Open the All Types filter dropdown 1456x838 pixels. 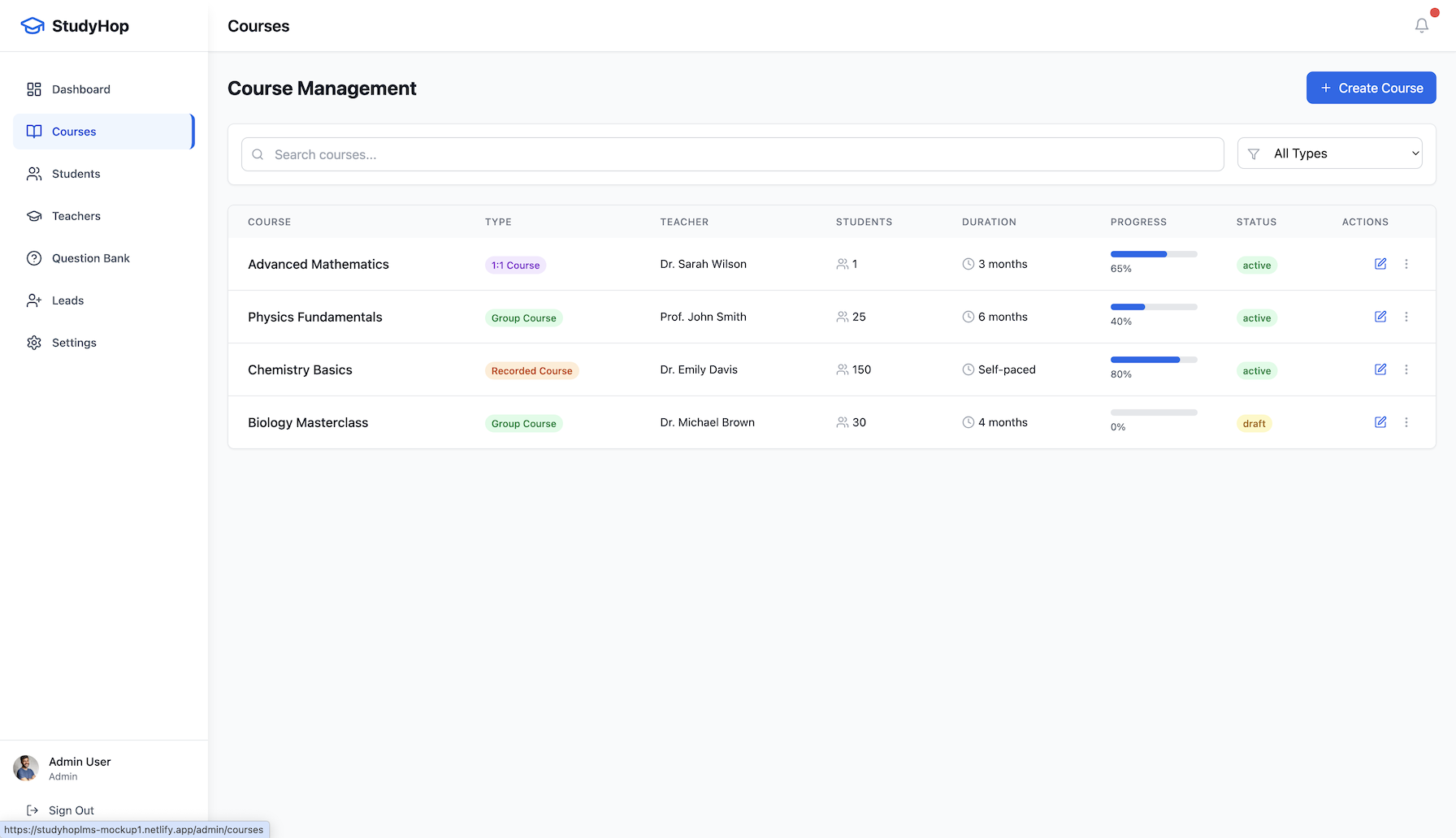[x=1329, y=153]
